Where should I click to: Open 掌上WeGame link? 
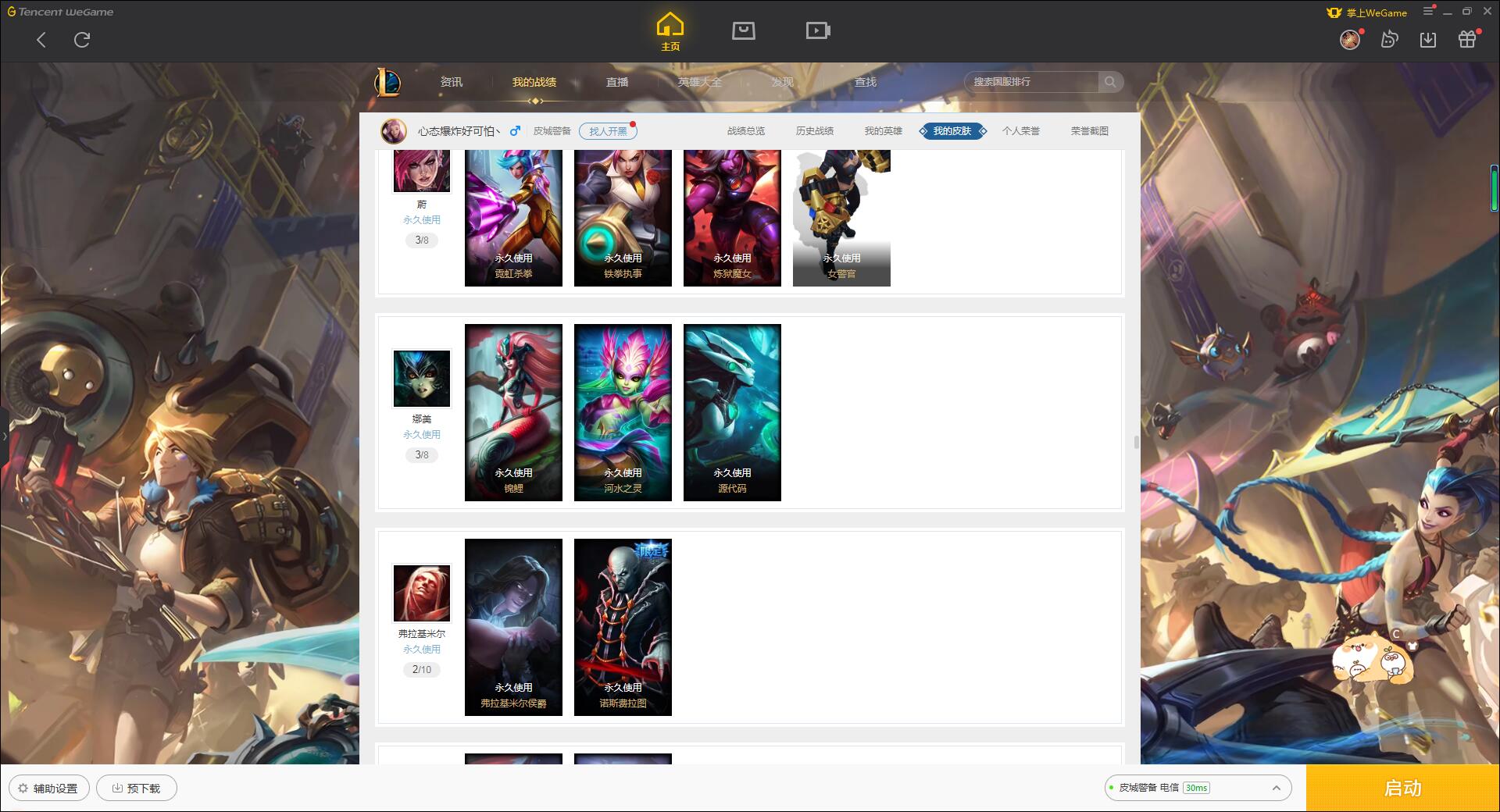click(1367, 12)
